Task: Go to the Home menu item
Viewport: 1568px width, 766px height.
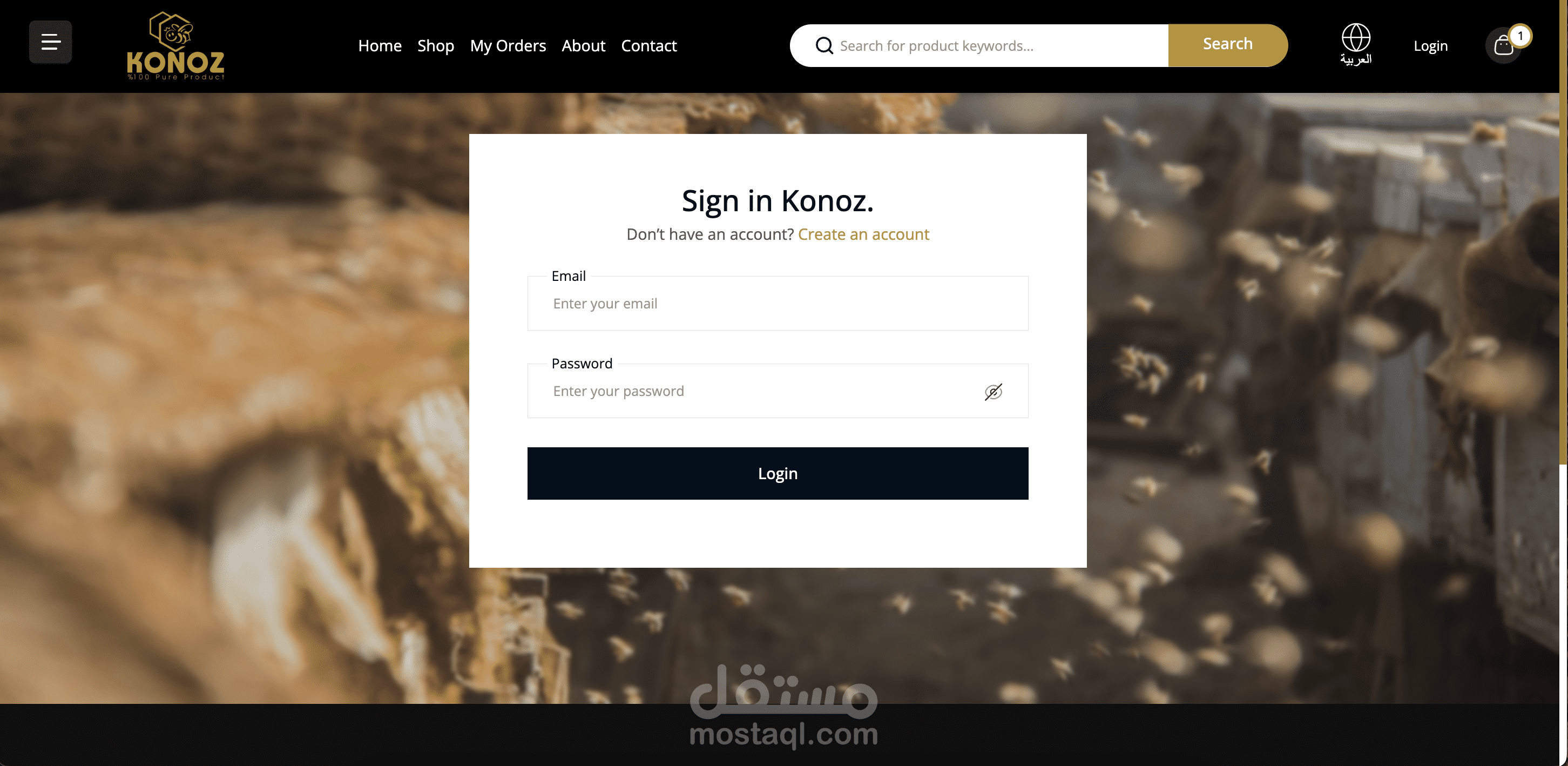Action: pyautogui.click(x=380, y=46)
